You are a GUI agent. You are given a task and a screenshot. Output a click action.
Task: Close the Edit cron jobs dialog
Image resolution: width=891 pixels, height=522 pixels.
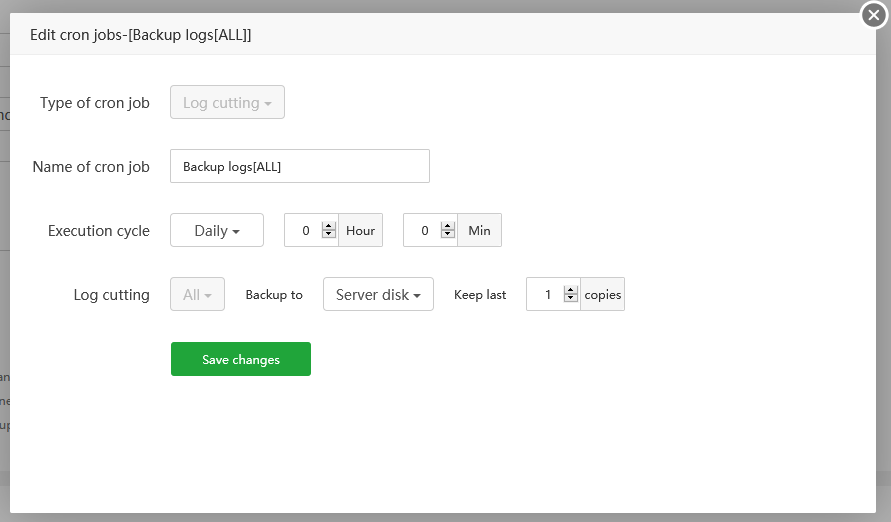873,15
